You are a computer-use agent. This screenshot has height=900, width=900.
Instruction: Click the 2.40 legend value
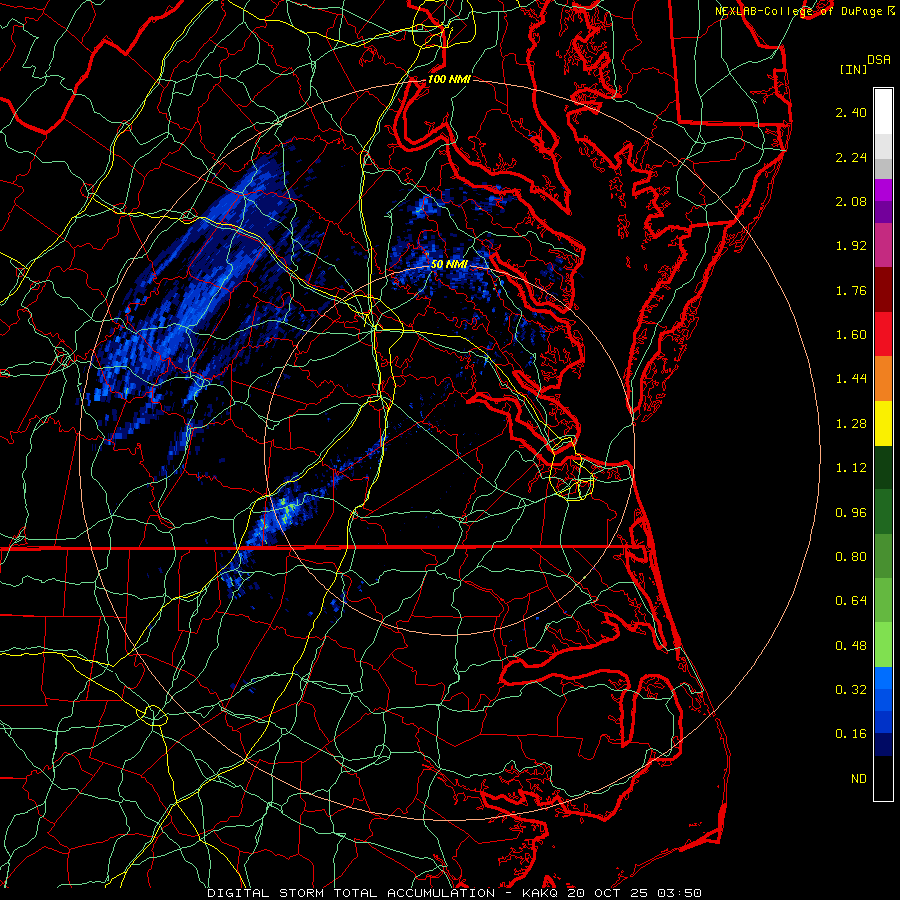851,112
